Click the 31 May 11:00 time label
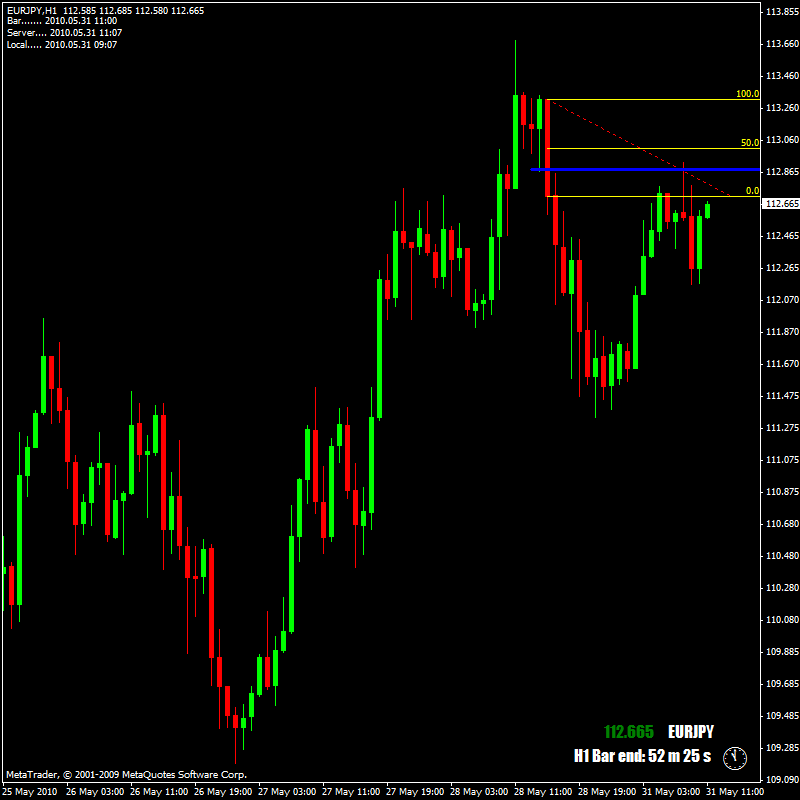800x800 pixels. point(735,792)
